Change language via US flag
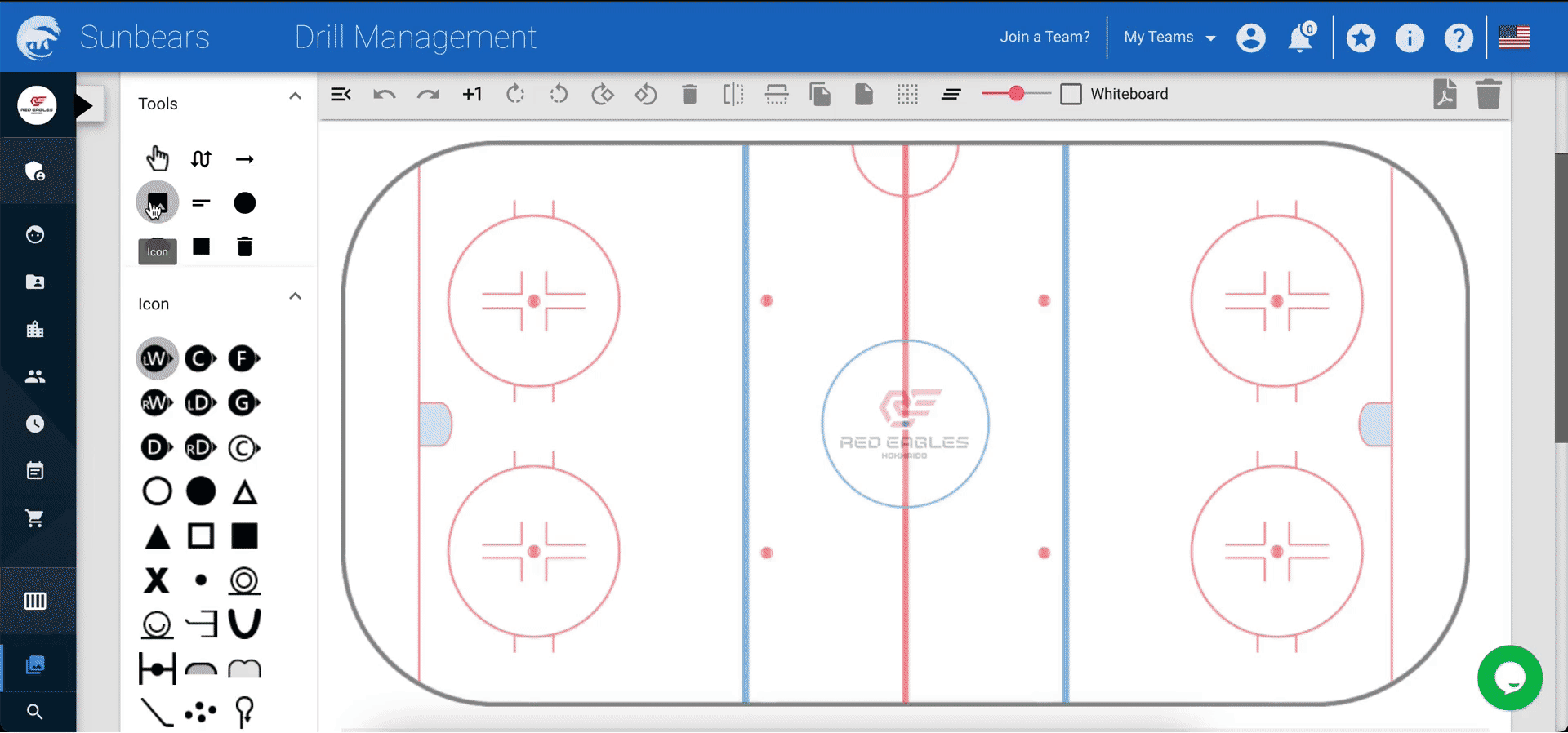This screenshot has height=733, width=1568. pyautogui.click(x=1514, y=37)
